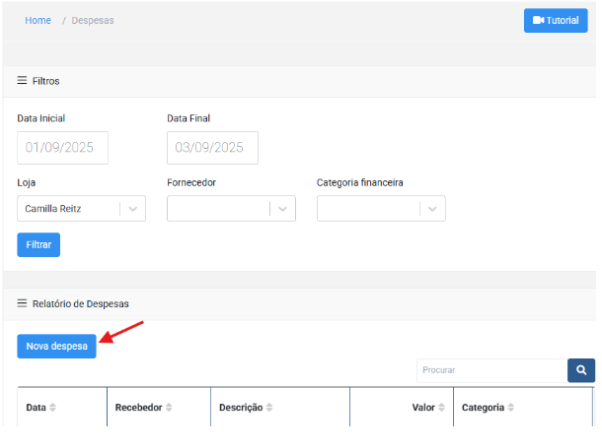The width and height of the screenshot is (602, 434).
Task: Click the Data Inicial date field
Action: 63,148
